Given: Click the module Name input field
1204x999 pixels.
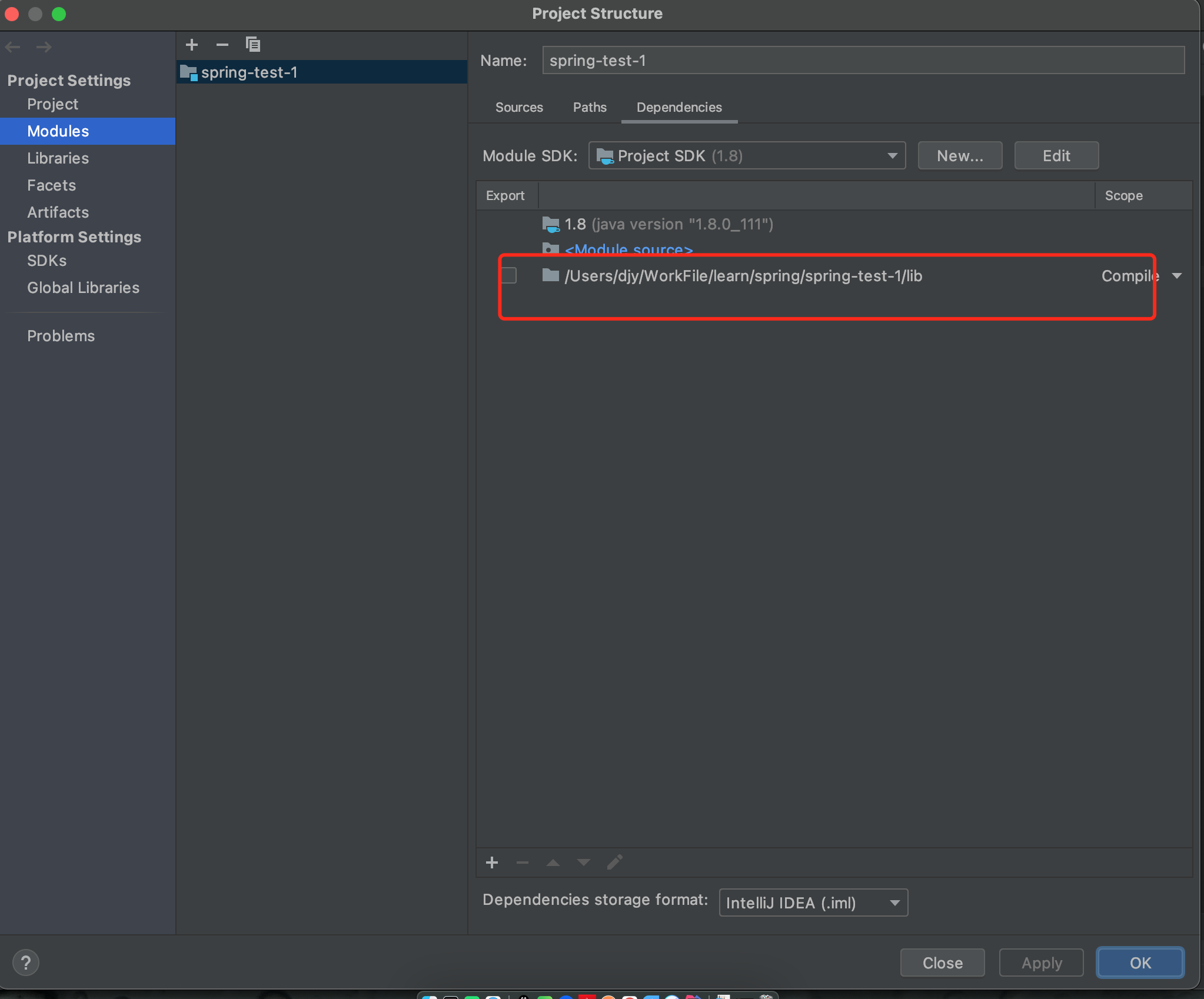Looking at the screenshot, I should coord(863,61).
